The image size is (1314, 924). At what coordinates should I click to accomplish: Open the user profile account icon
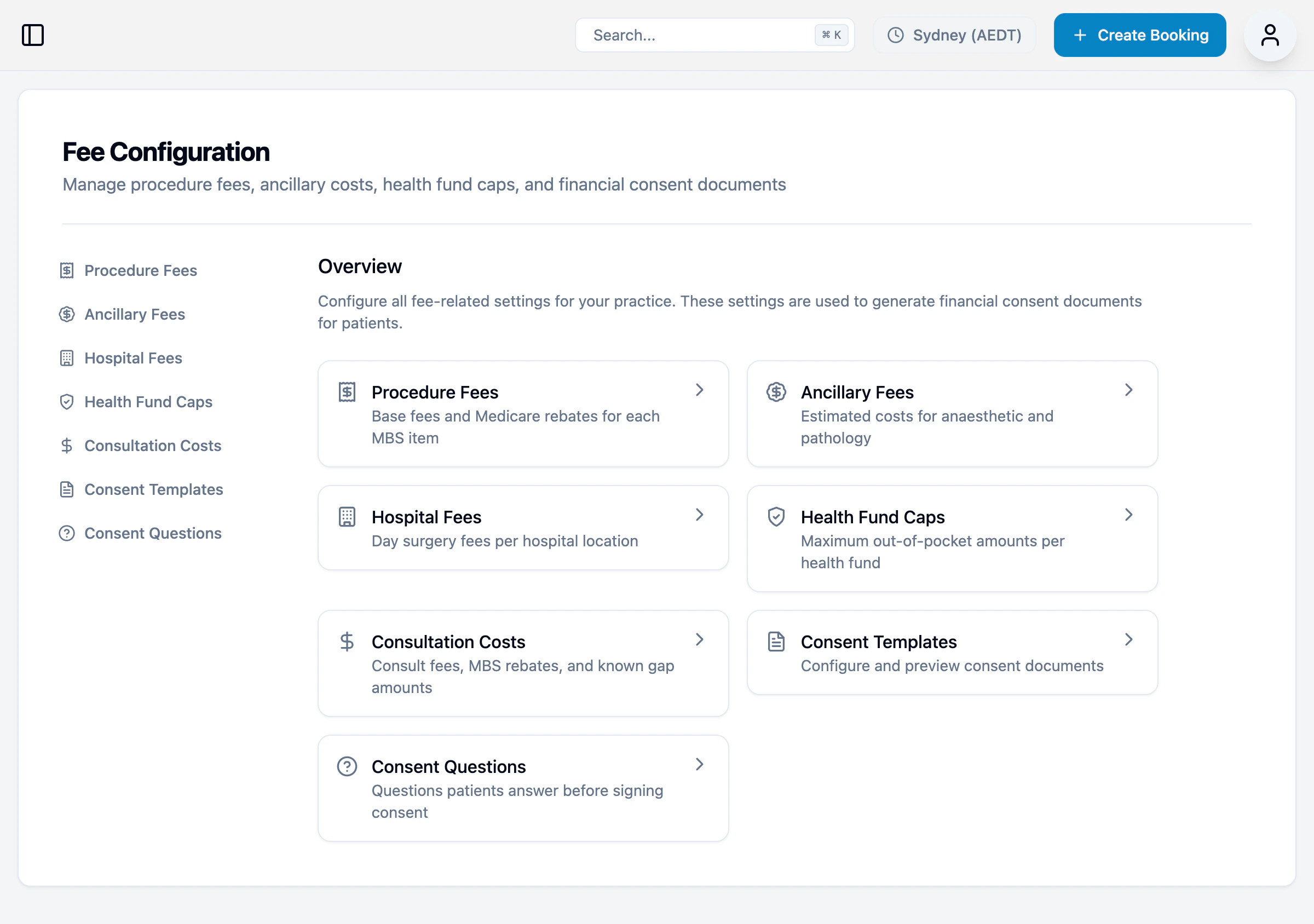click(x=1269, y=35)
